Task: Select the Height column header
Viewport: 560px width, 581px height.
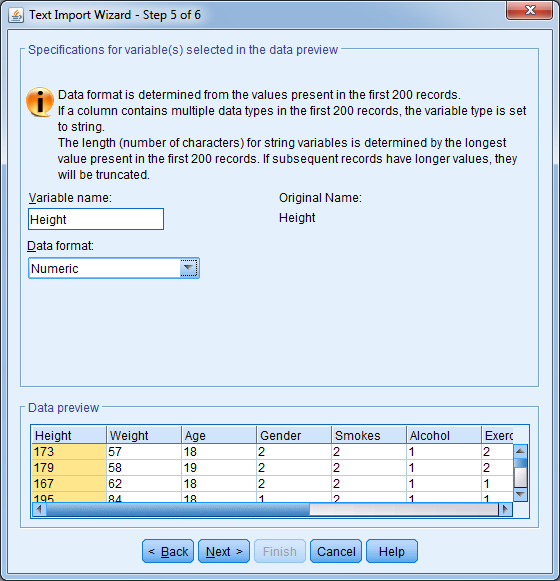Action: 69,435
